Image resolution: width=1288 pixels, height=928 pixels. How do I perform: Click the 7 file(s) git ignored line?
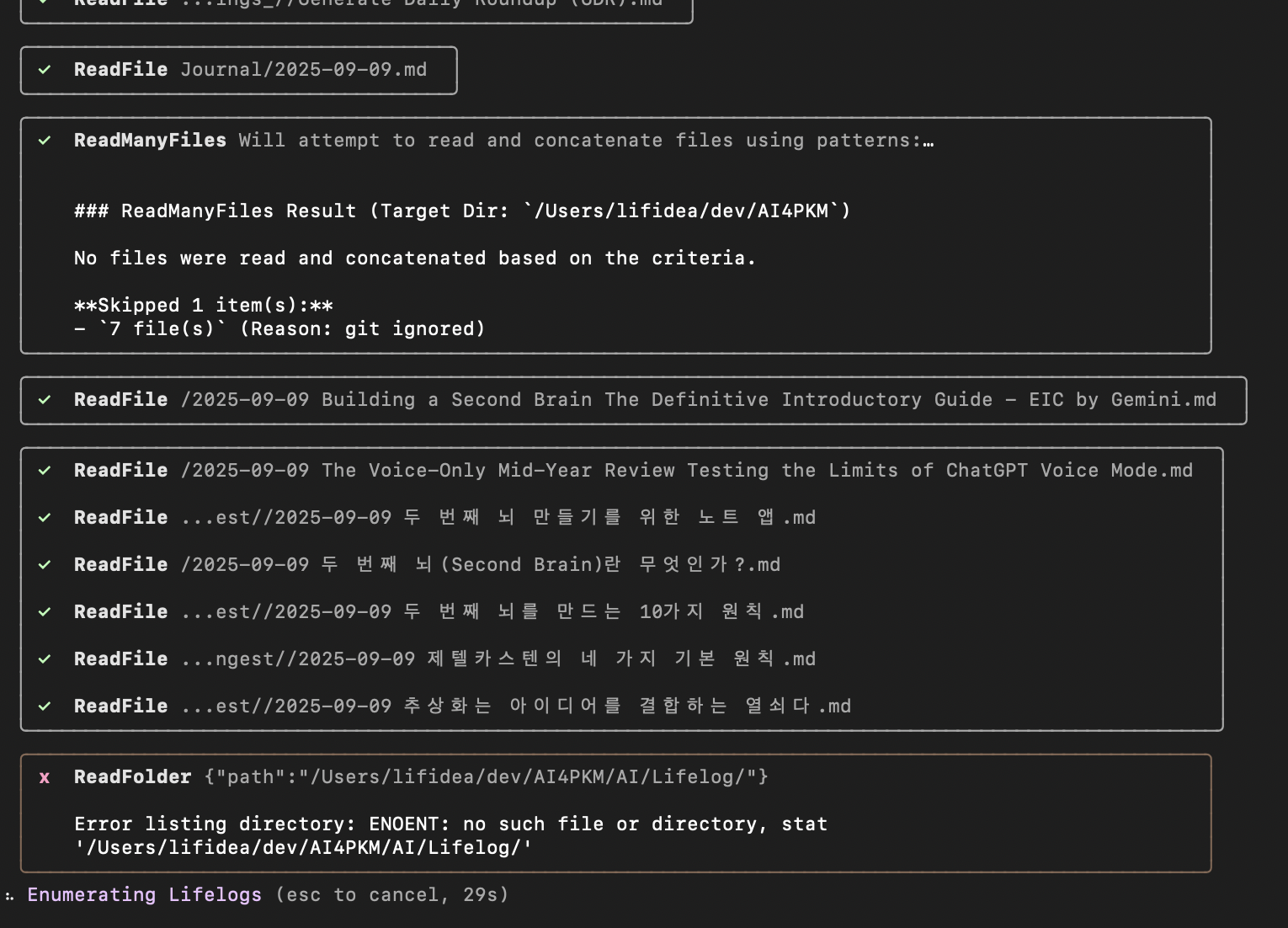point(279,329)
